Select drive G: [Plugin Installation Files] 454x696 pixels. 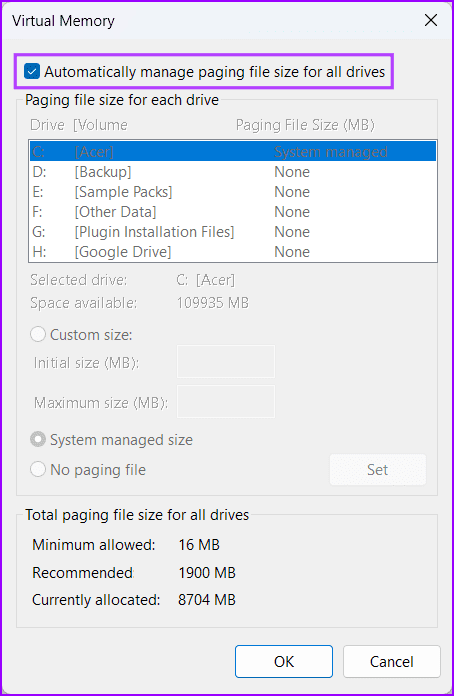(x=233, y=232)
